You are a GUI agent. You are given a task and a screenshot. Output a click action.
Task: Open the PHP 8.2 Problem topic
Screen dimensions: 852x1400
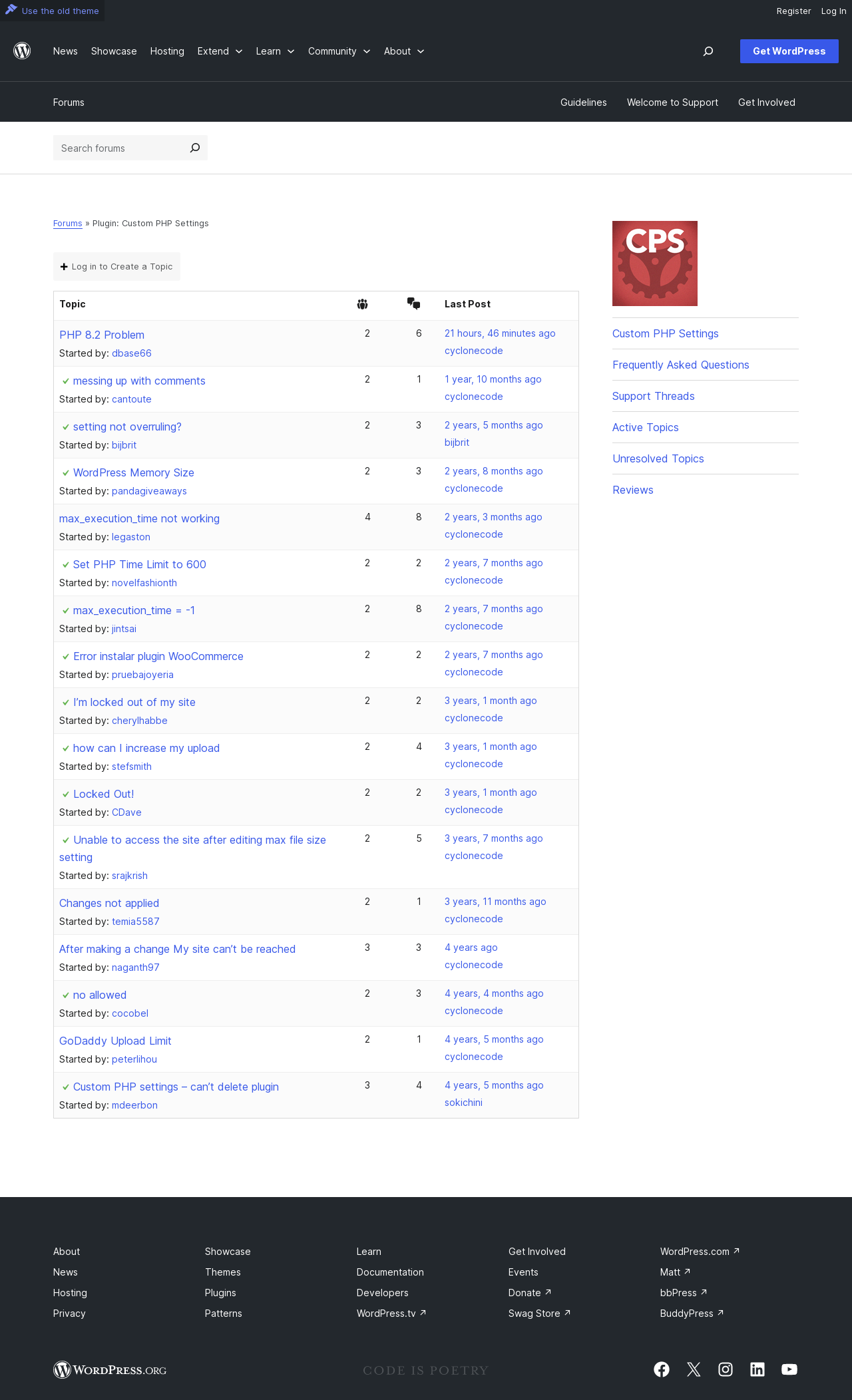click(102, 335)
